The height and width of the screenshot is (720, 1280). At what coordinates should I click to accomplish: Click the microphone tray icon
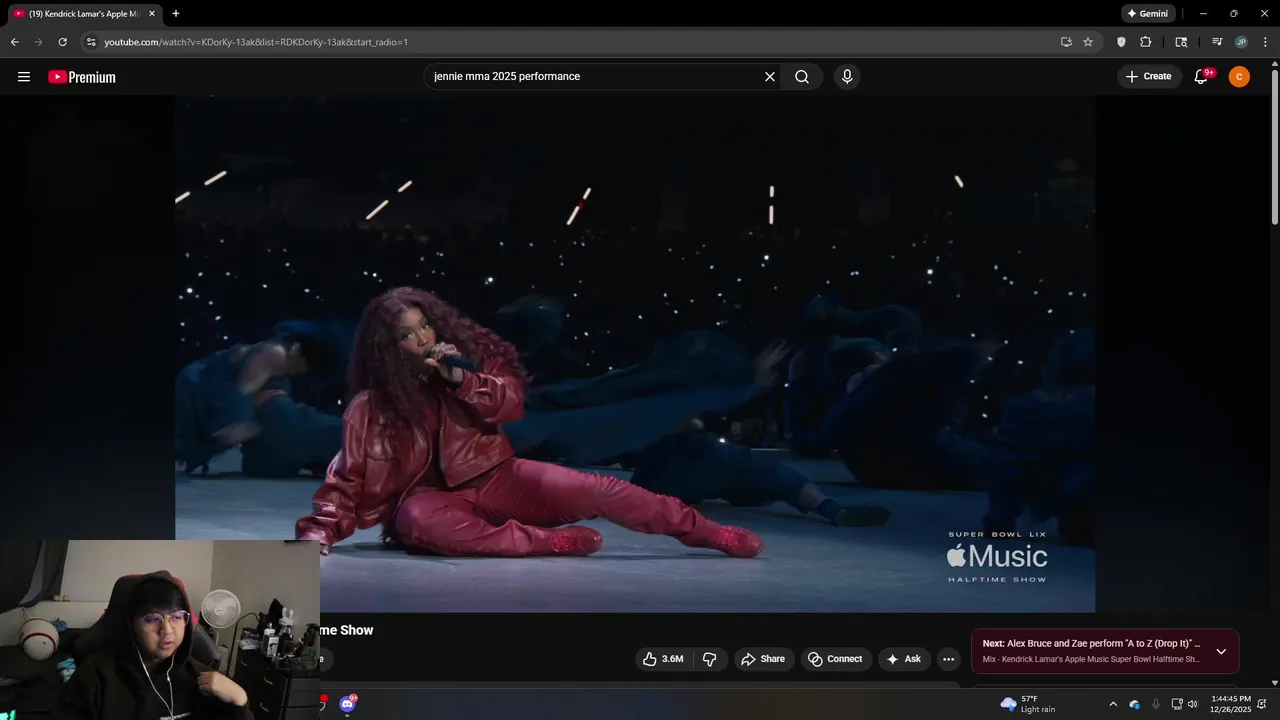[x=1156, y=704]
